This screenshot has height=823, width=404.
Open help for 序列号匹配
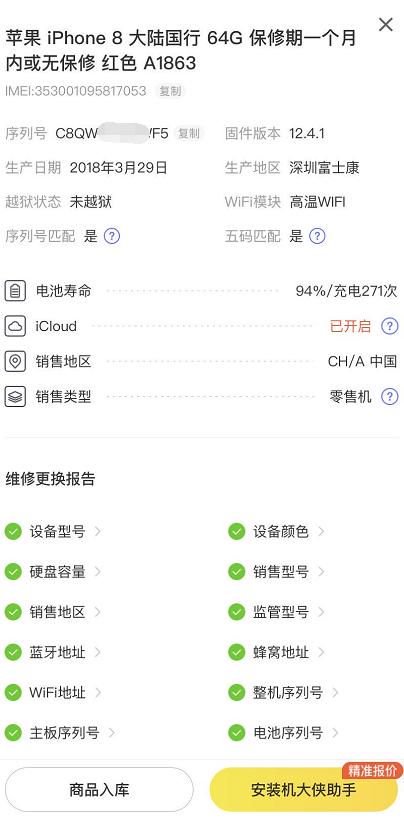click(112, 236)
